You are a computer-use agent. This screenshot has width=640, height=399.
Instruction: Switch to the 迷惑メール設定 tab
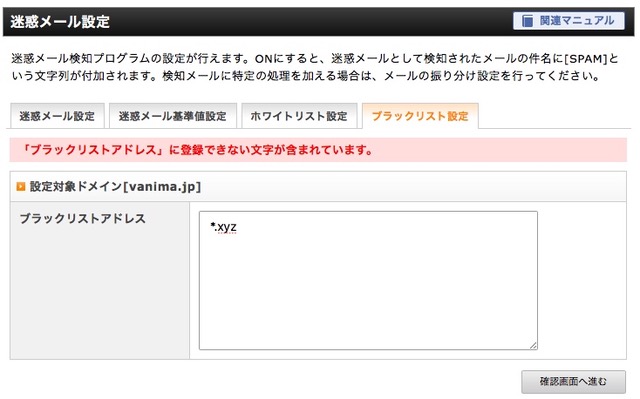(57, 116)
